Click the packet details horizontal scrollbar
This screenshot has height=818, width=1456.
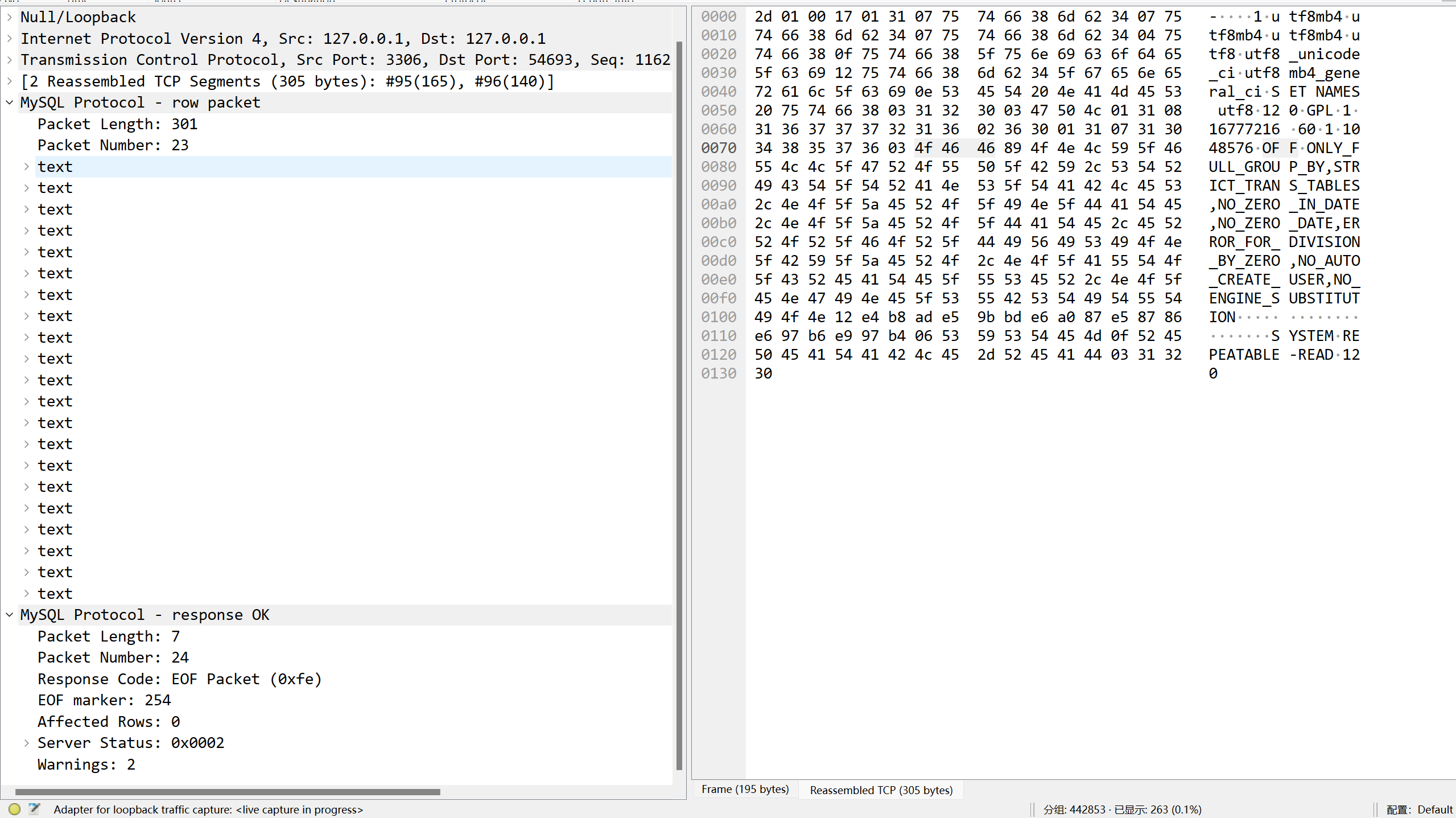point(228,792)
